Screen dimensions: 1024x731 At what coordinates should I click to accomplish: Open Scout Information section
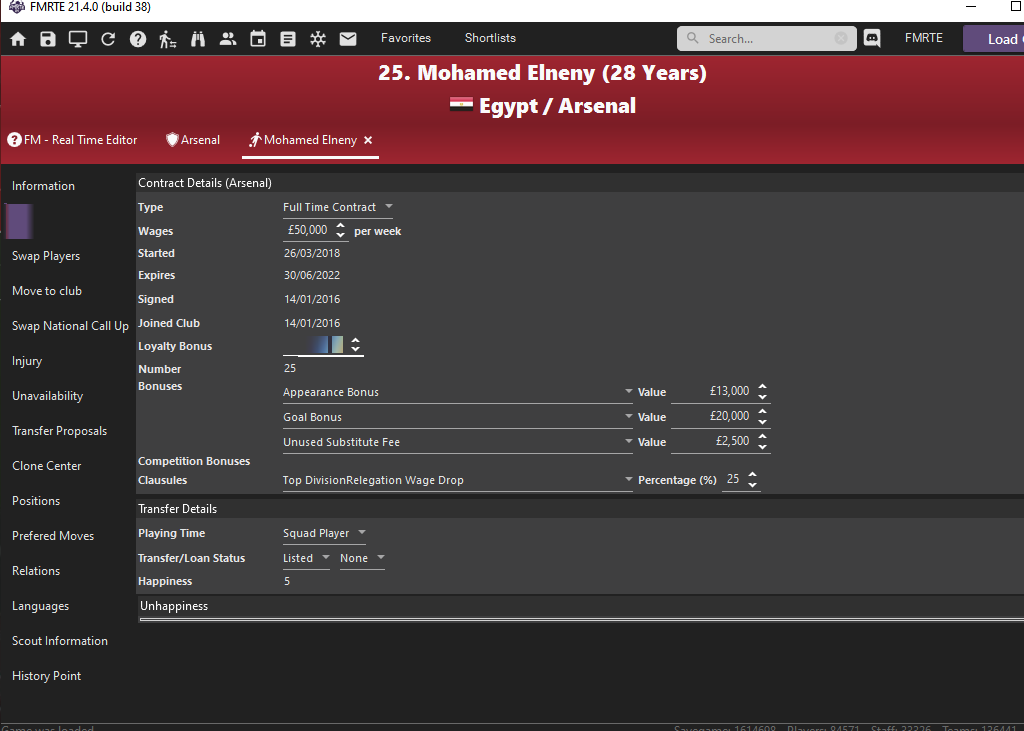(59, 641)
